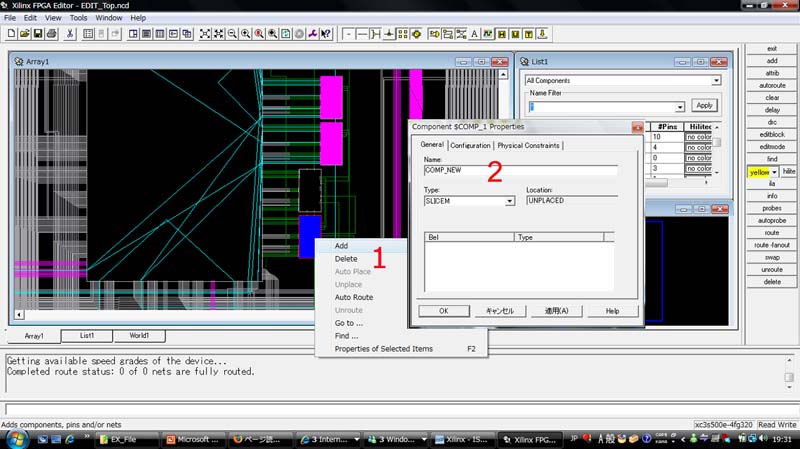Click the context Help arrow-question icon
This screenshot has width=800, height=449.
(326, 34)
